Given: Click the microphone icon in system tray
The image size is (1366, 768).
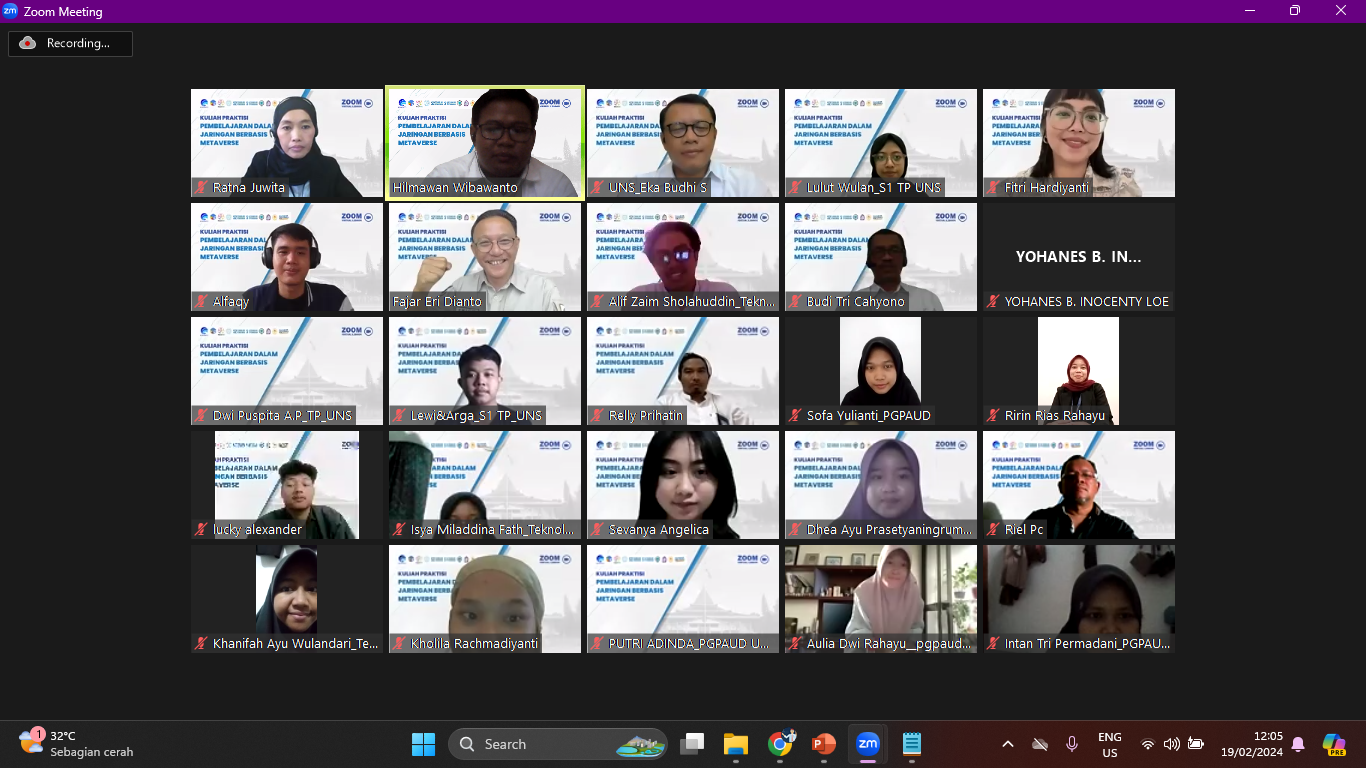Looking at the screenshot, I should [x=1072, y=744].
